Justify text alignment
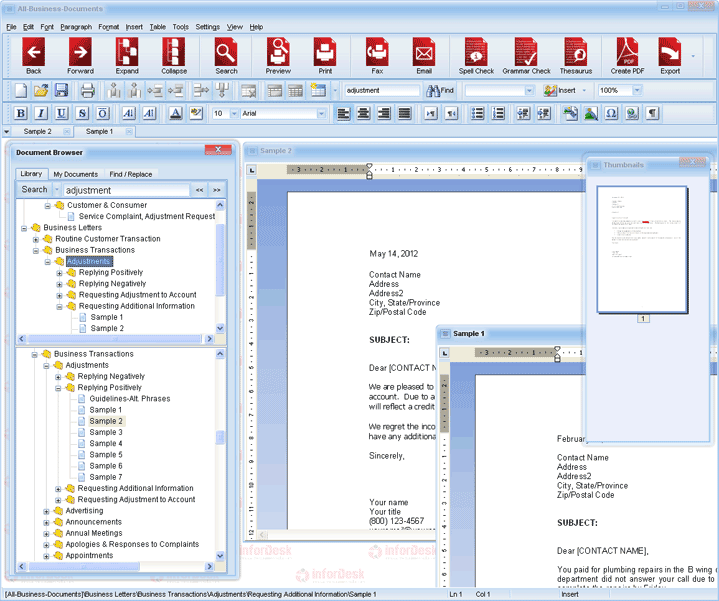The height and width of the screenshot is (601, 719). pyautogui.click(x=404, y=113)
